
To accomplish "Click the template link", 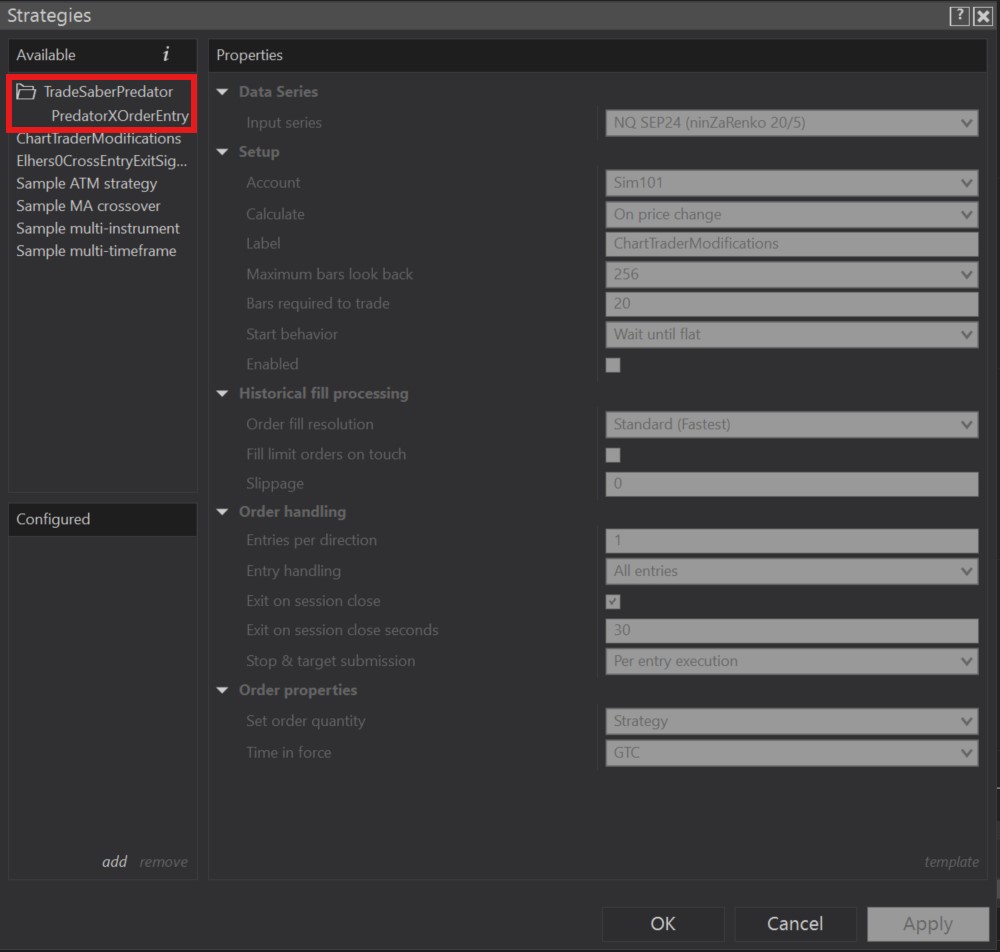I will coord(950,861).
